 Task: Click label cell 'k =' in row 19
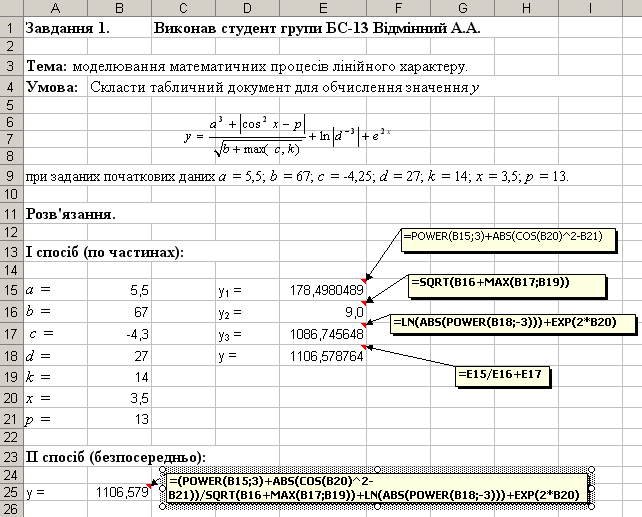(x=55, y=377)
